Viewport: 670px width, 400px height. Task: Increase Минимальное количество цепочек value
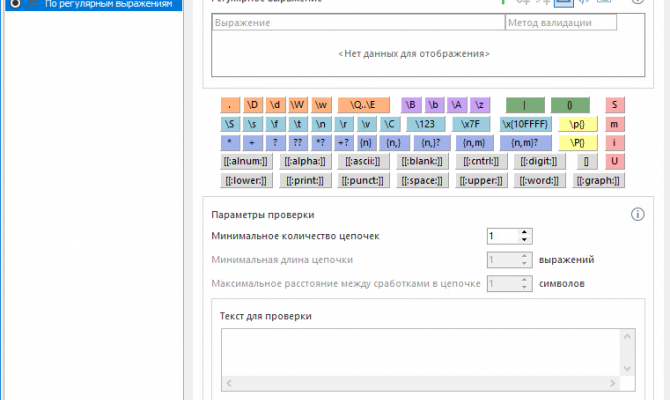tap(524, 232)
